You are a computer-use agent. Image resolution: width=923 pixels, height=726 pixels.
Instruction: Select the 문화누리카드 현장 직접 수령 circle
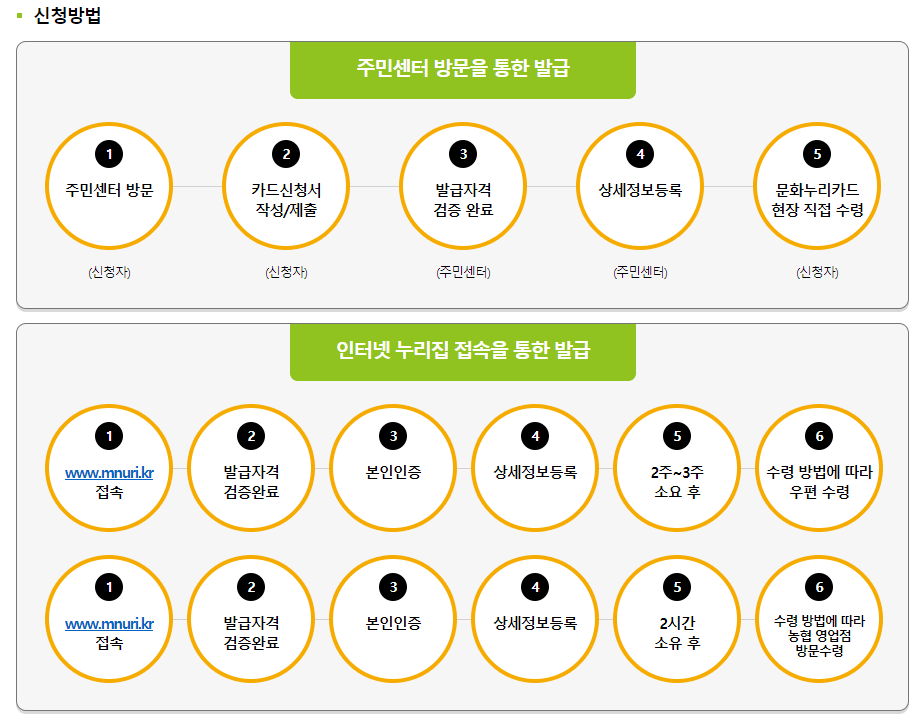click(x=817, y=186)
